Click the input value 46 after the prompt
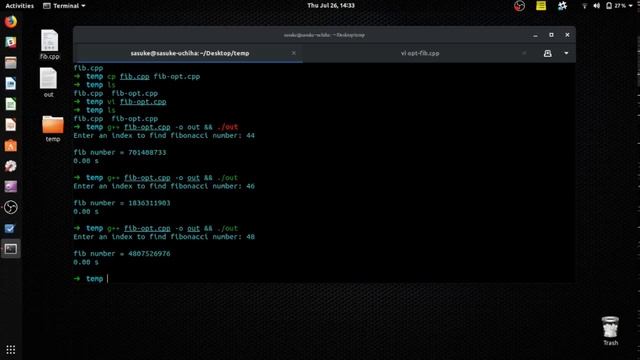Viewport: 640px width, 360px height. (x=250, y=186)
